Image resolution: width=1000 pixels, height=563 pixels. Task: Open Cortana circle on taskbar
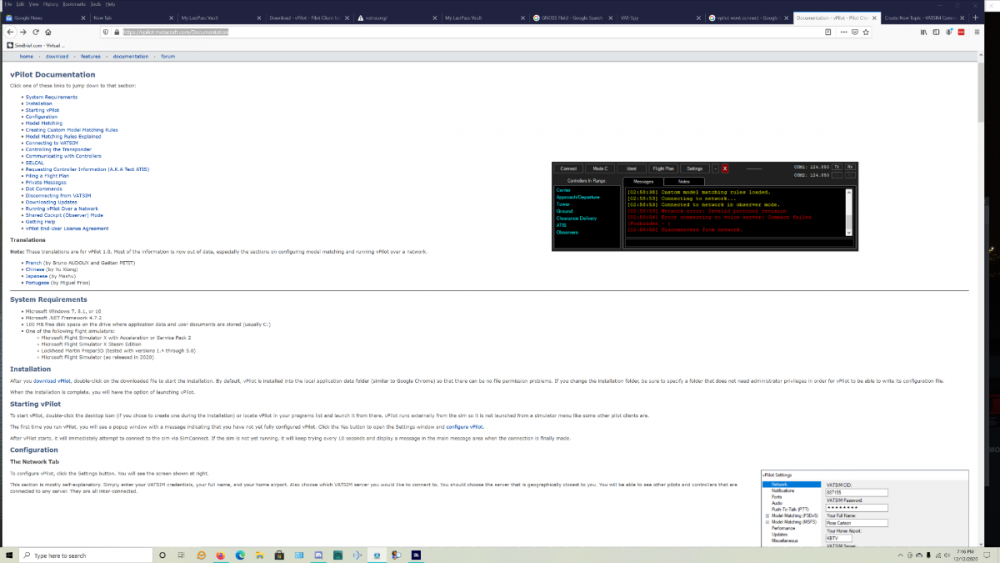pos(162,555)
